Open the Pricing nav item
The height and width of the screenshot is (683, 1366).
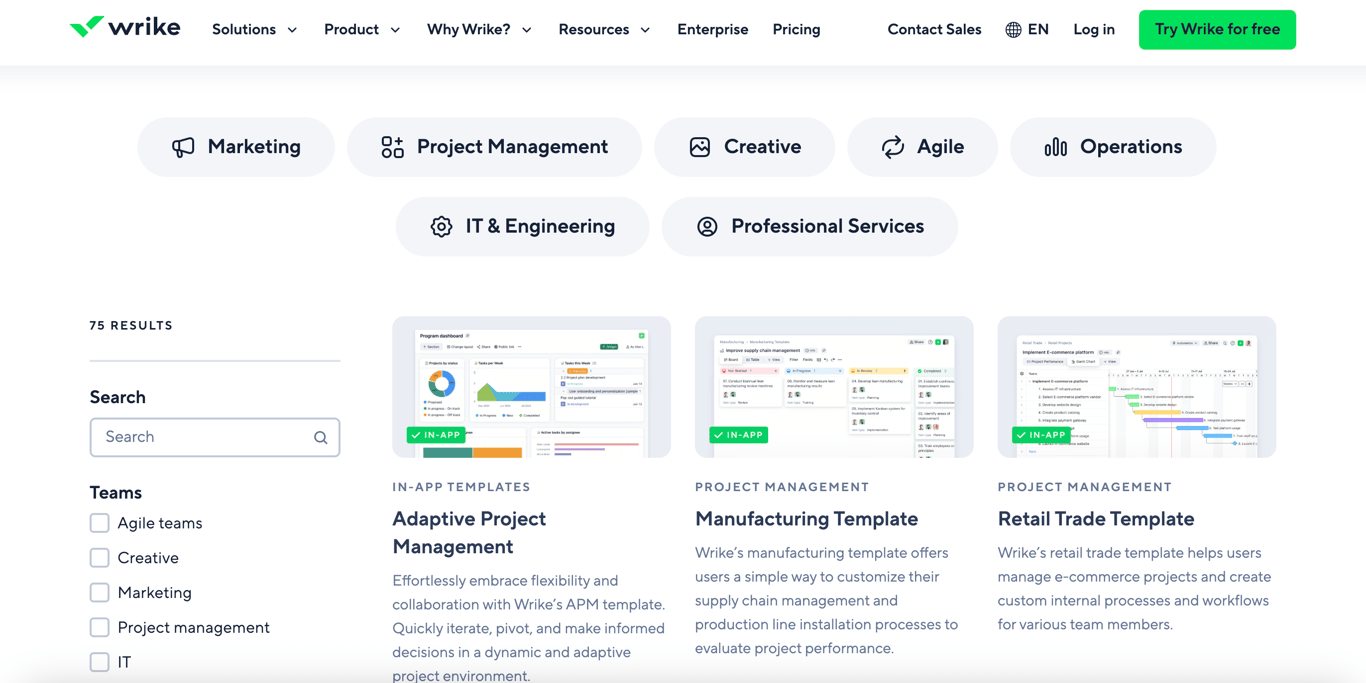[x=796, y=30]
